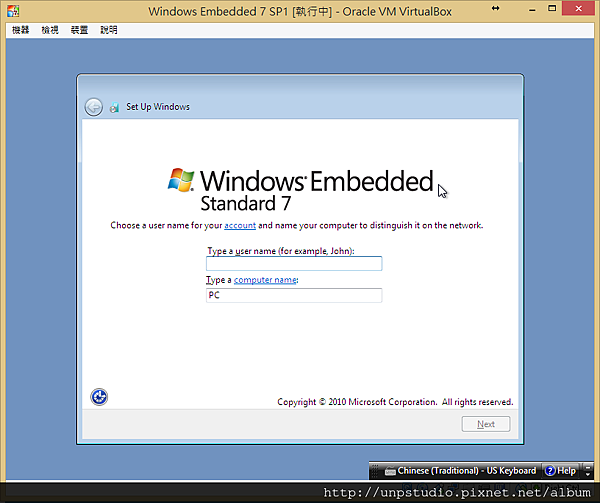Click the Set Up Windows title icon
Image resolution: width=600 pixels, height=503 pixels.
(x=114, y=107)
